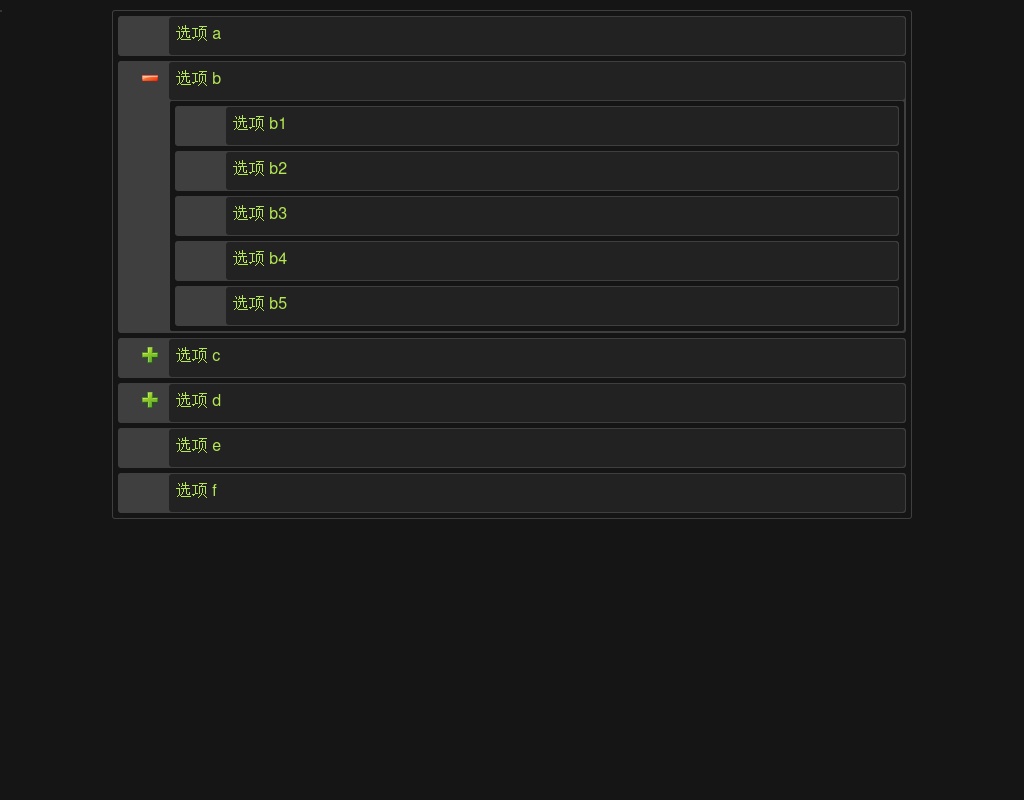1024x800 pixels.
Task: Collapse 选项 b with the red minus icon
Action: point(150,78)
